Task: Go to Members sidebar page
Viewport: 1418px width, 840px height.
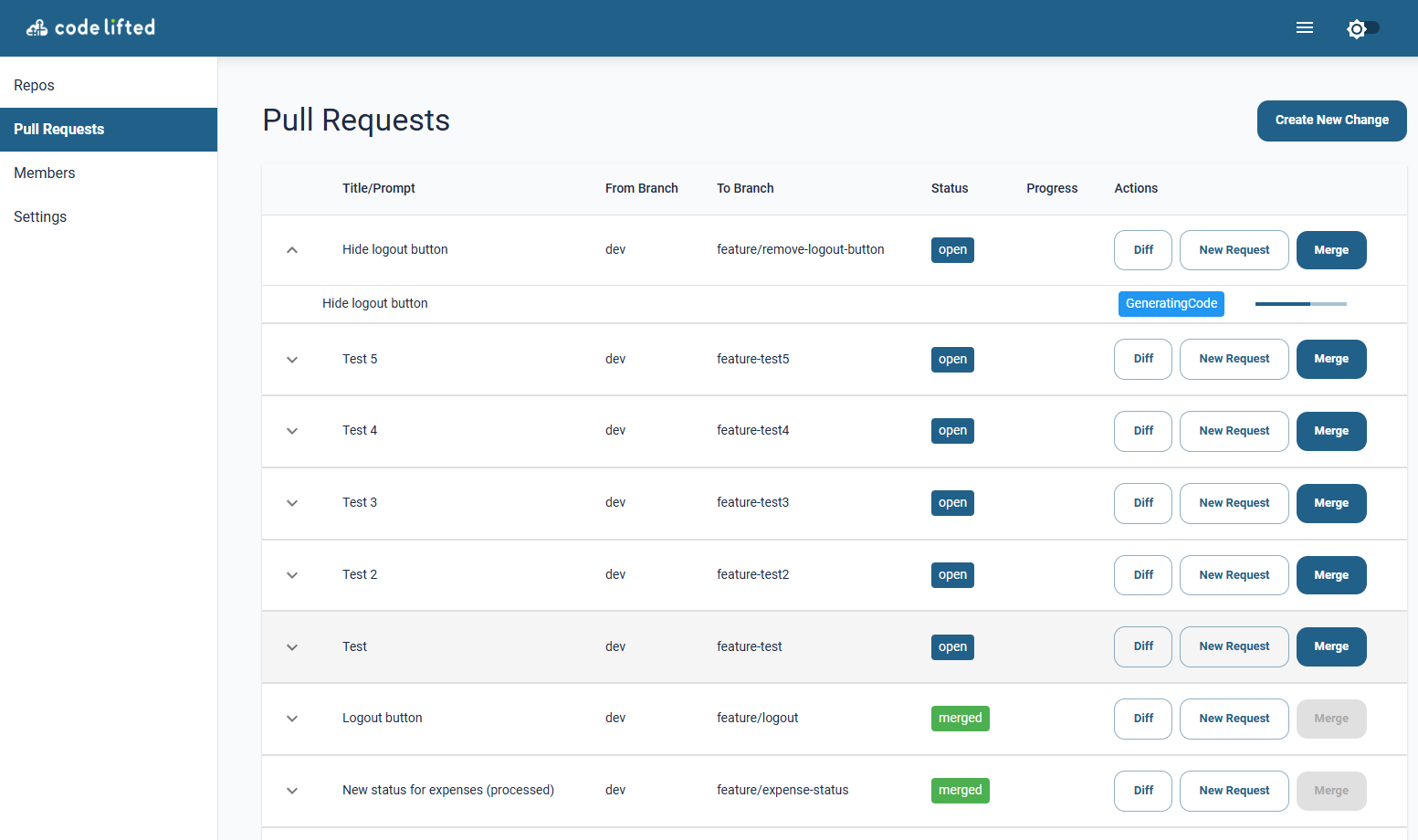Action: point(45,173)
